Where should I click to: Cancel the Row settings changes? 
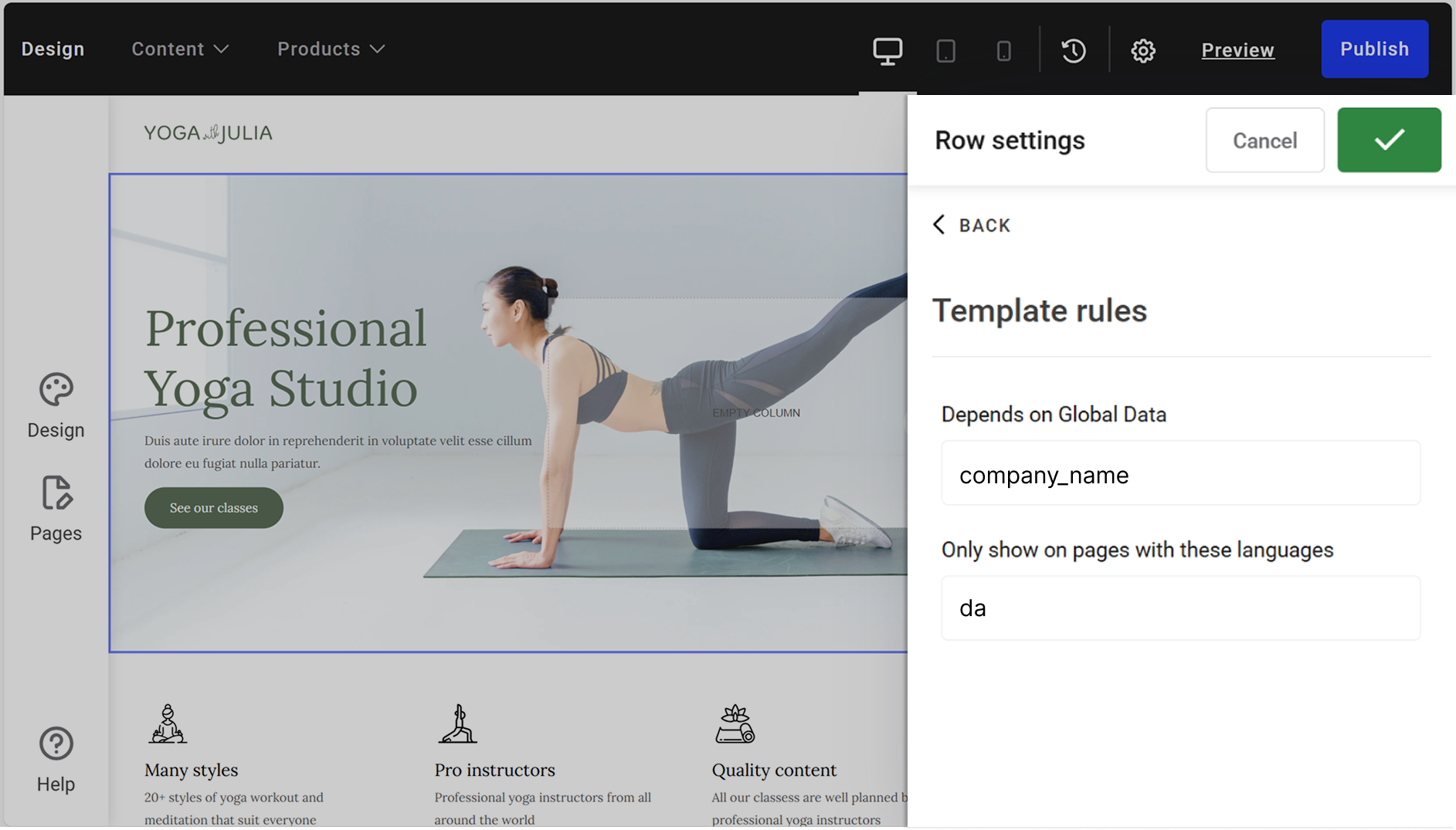(x=1264, y=140)
